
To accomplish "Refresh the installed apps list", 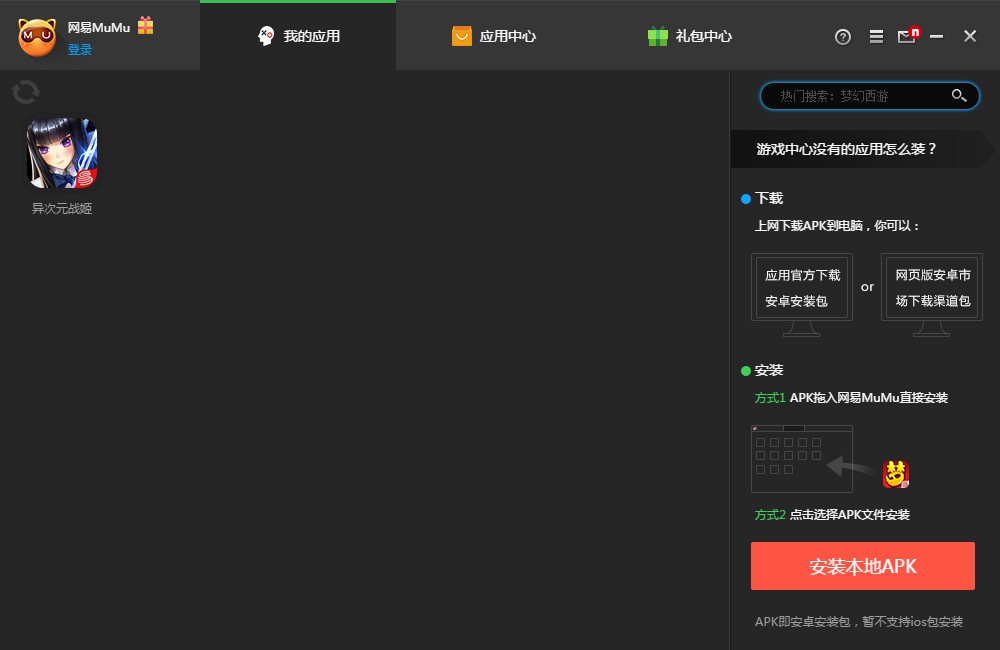I will coord(26,92).
